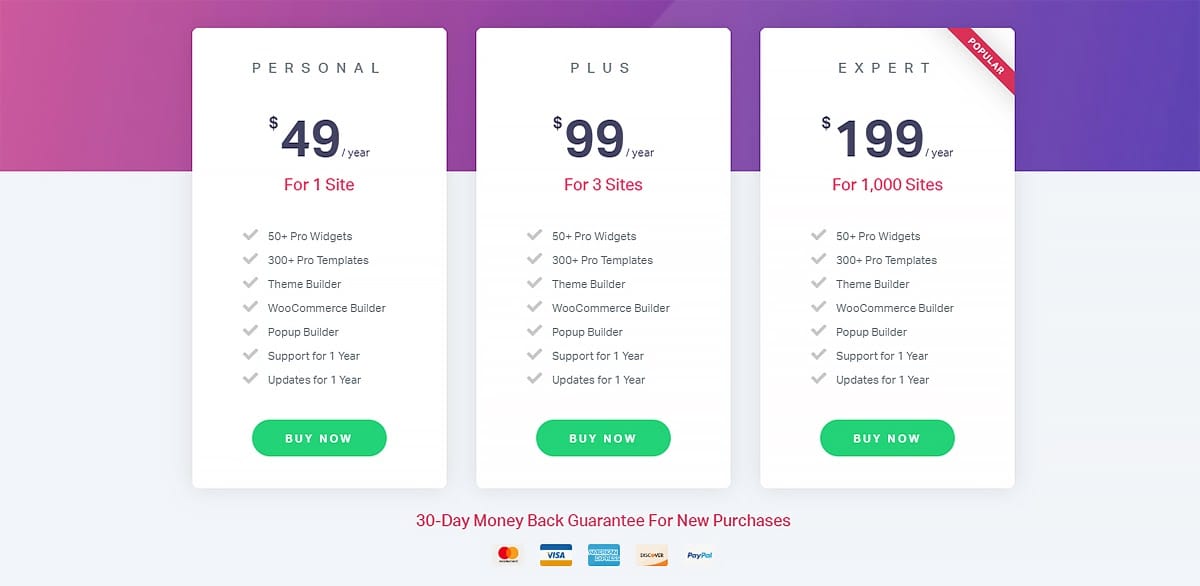
Task: Click checkmark beside Expert Popup Builder
Action: click(819, 332)
